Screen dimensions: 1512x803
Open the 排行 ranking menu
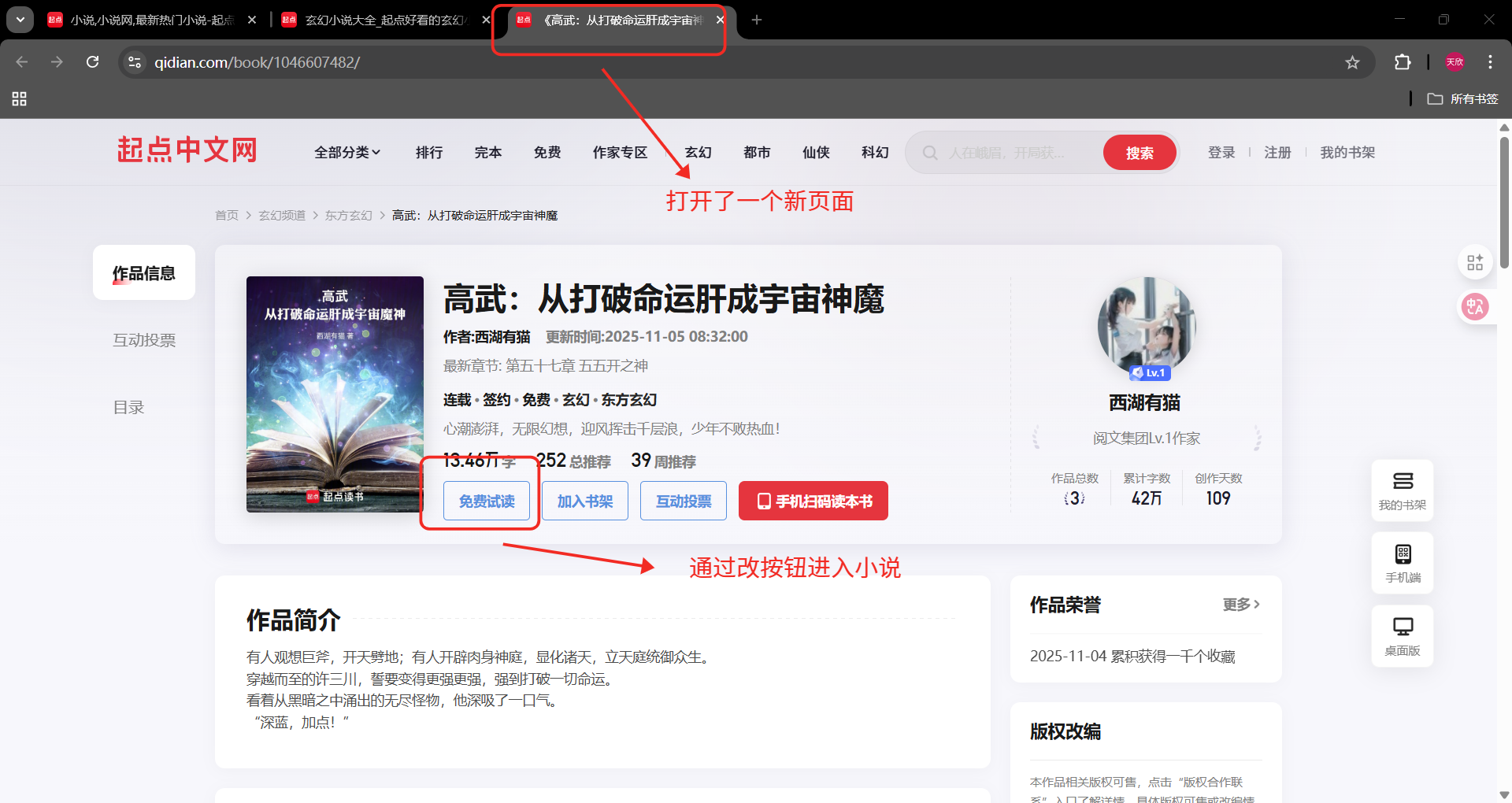[429, 153]
